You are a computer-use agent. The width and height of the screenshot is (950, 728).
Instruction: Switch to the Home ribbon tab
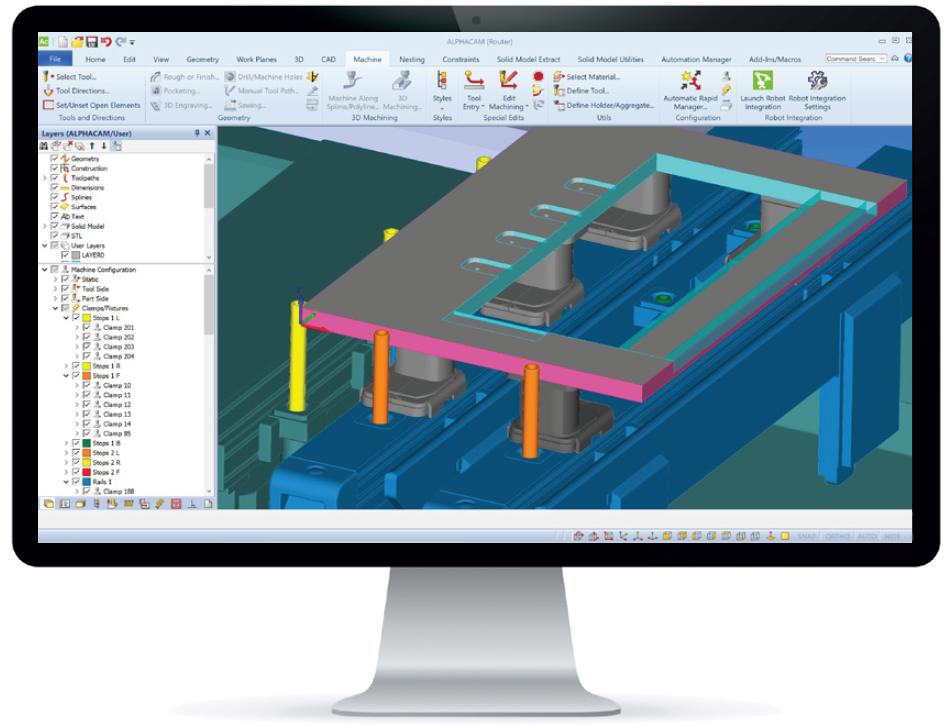95,59
